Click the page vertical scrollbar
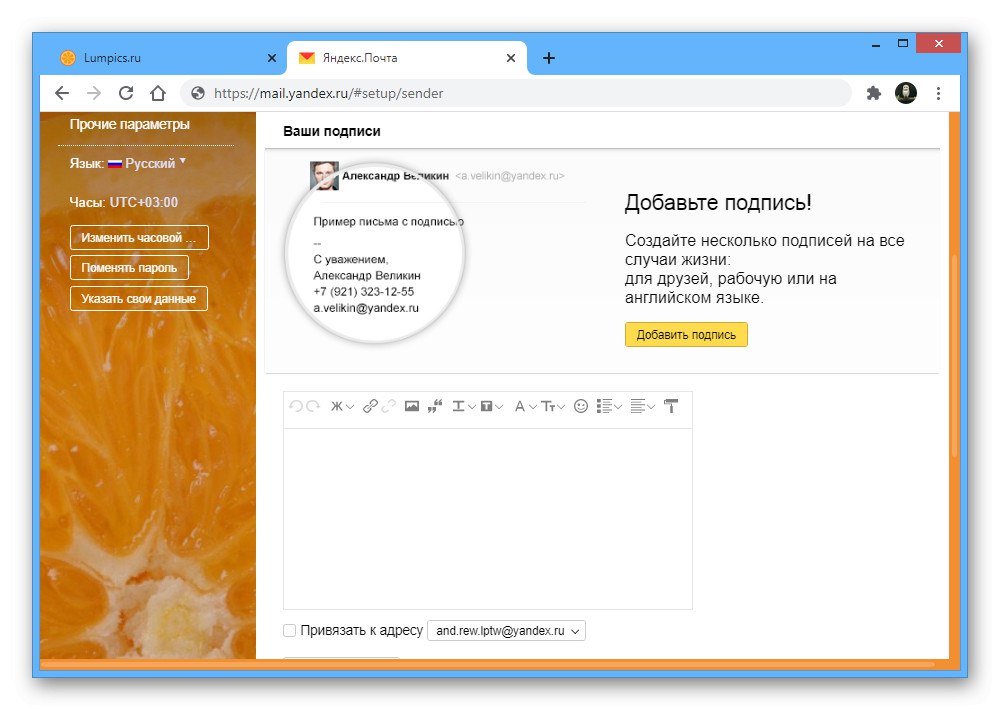The height and width of the screenshot is (710, 1000). click(954, 355)
